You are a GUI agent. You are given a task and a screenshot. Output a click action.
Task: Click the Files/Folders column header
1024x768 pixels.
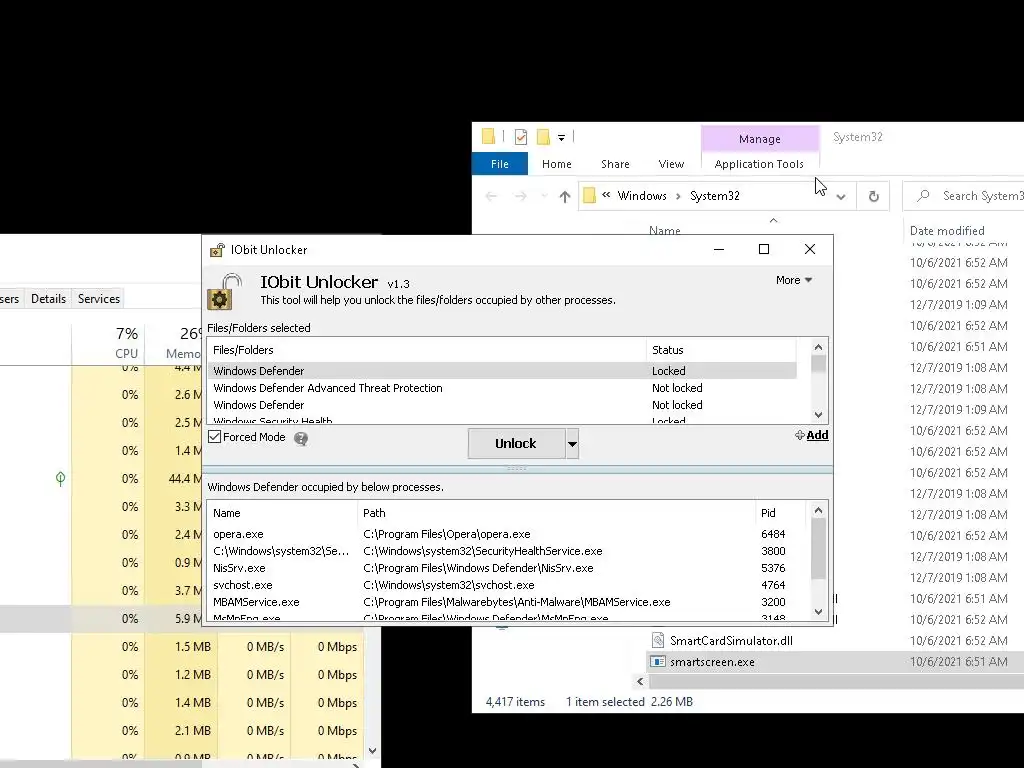[x=426, y=350]
